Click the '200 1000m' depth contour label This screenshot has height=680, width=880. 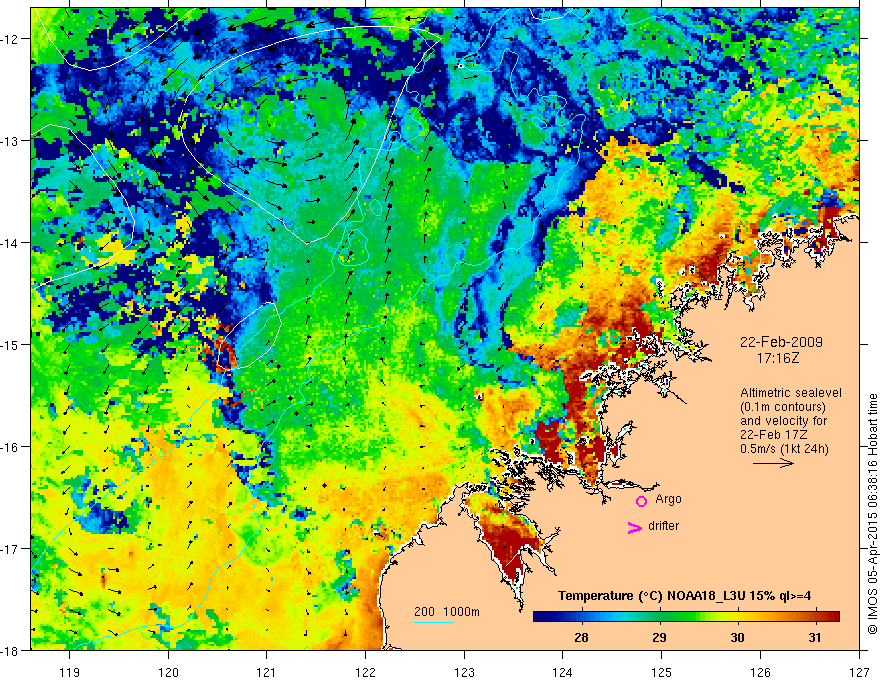447,612
